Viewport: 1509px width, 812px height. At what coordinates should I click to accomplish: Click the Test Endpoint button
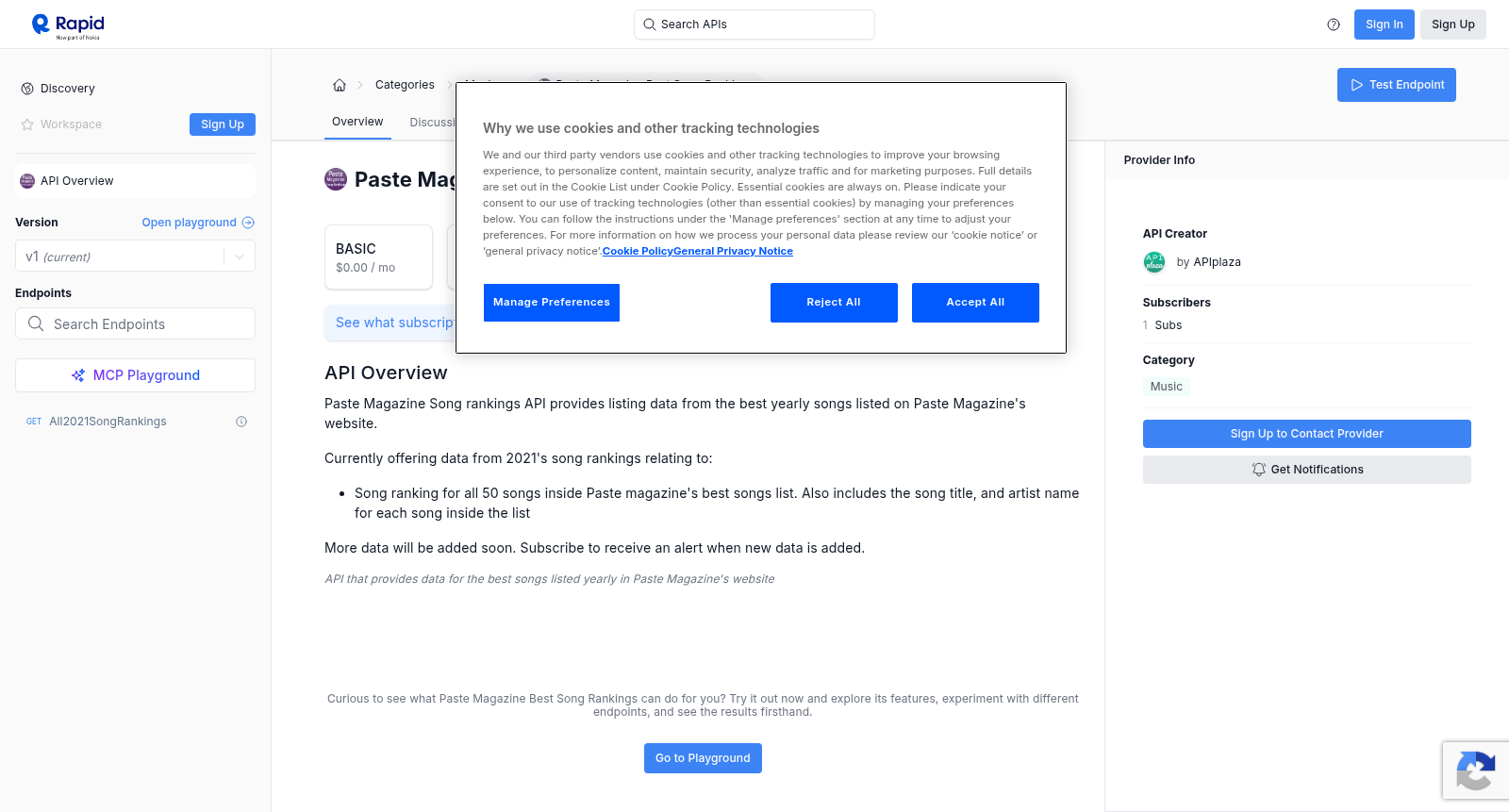(x=1397, y=85)
